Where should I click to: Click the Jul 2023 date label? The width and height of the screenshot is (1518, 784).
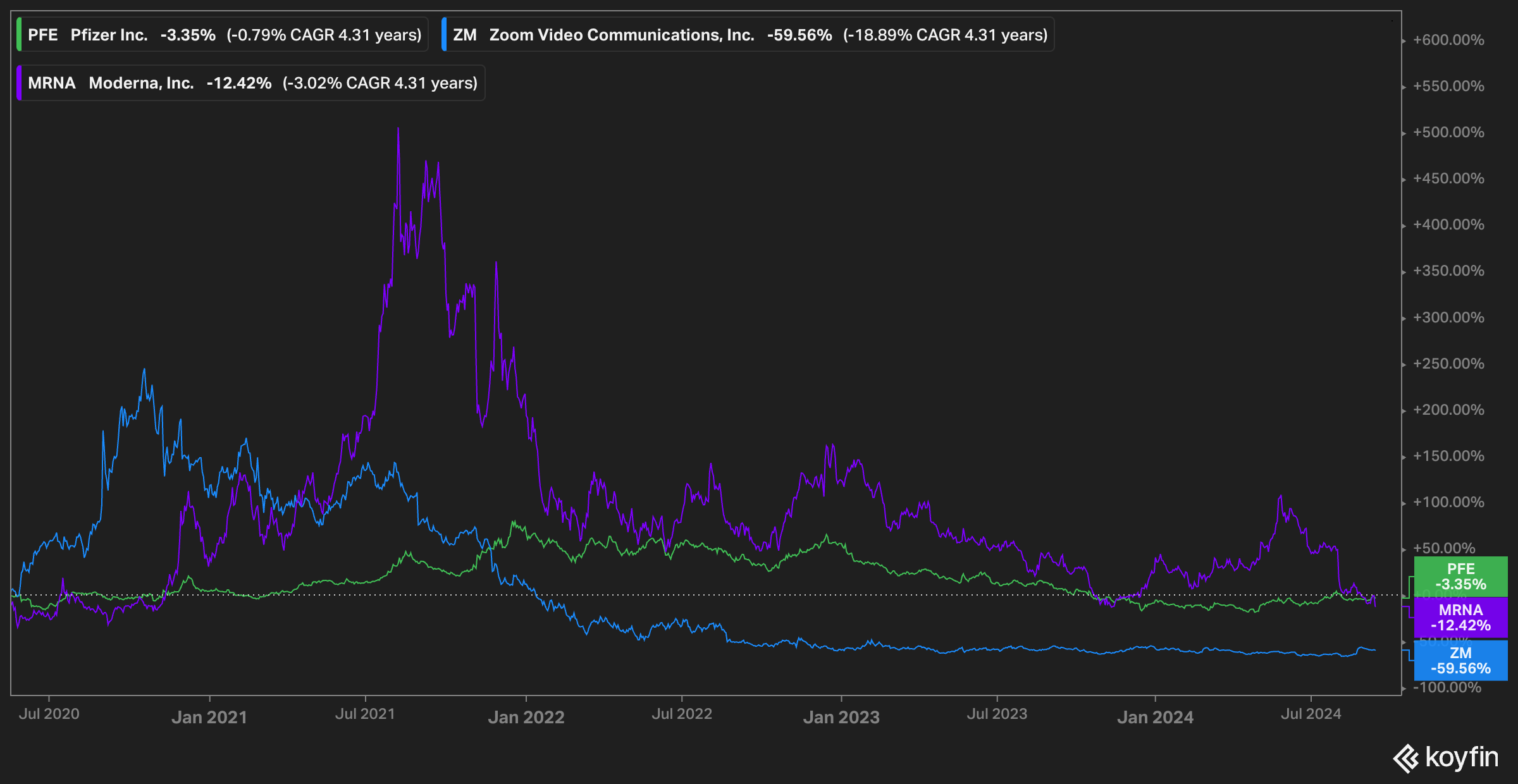pos(997,714)
